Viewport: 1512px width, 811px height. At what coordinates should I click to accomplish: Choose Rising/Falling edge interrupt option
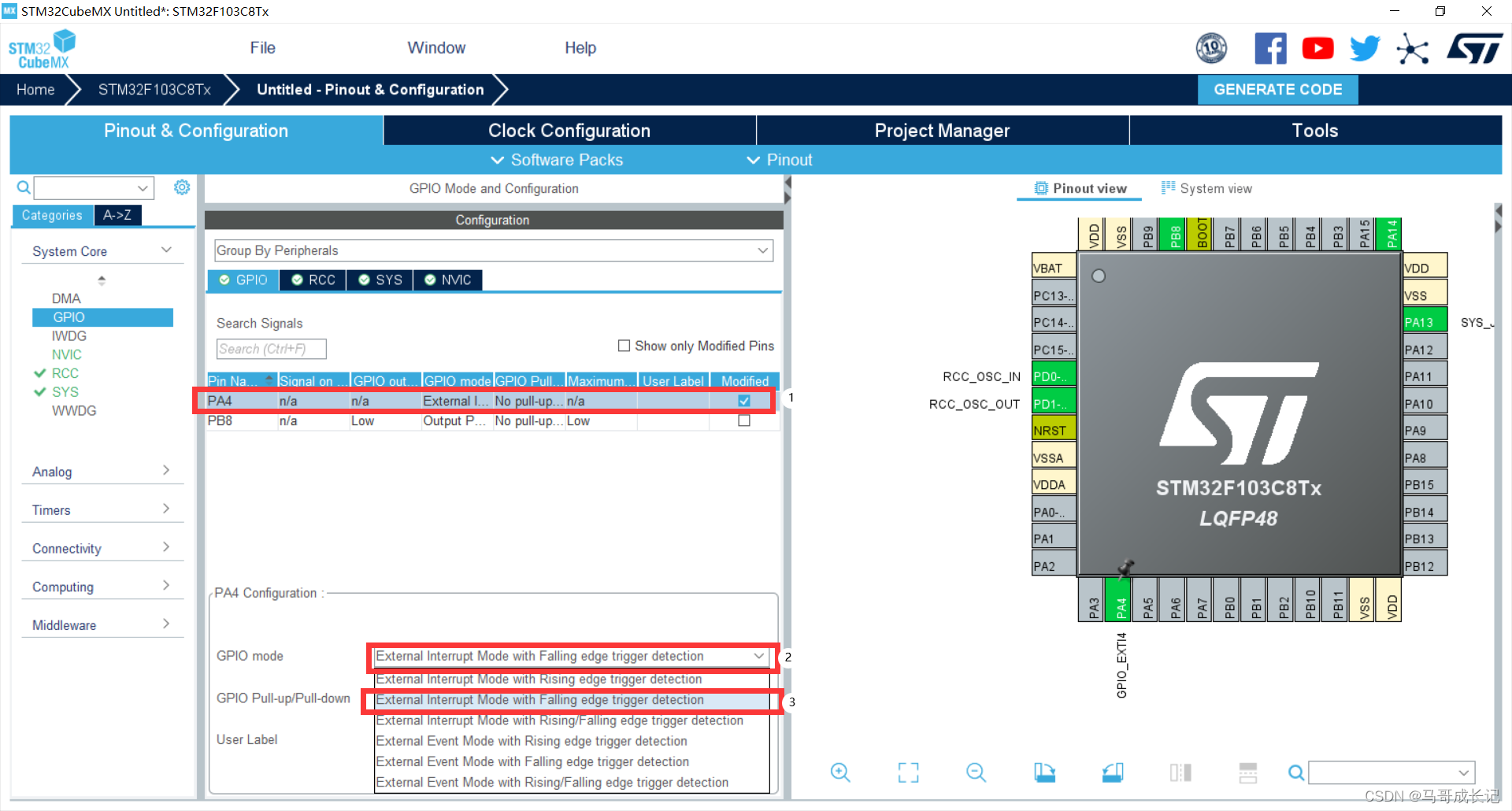point(571,720)
